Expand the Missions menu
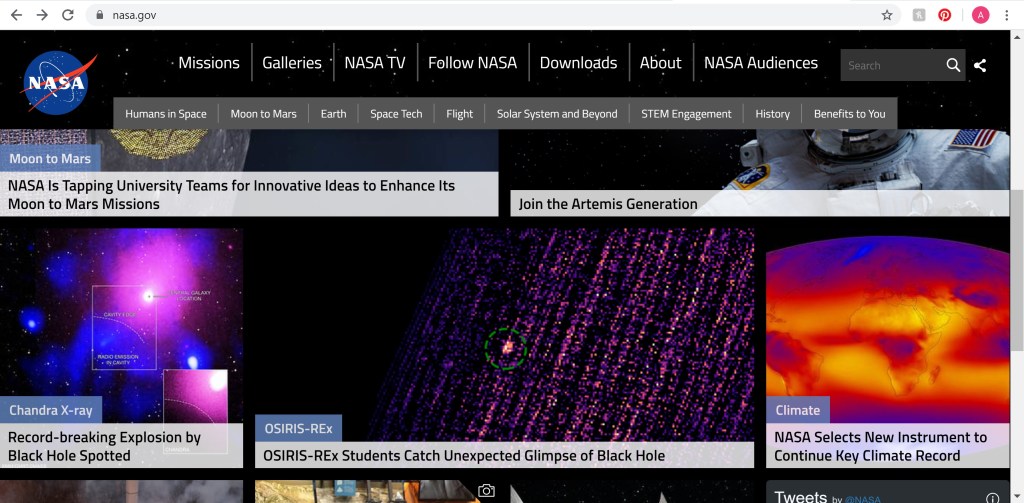 click(209, 62)
